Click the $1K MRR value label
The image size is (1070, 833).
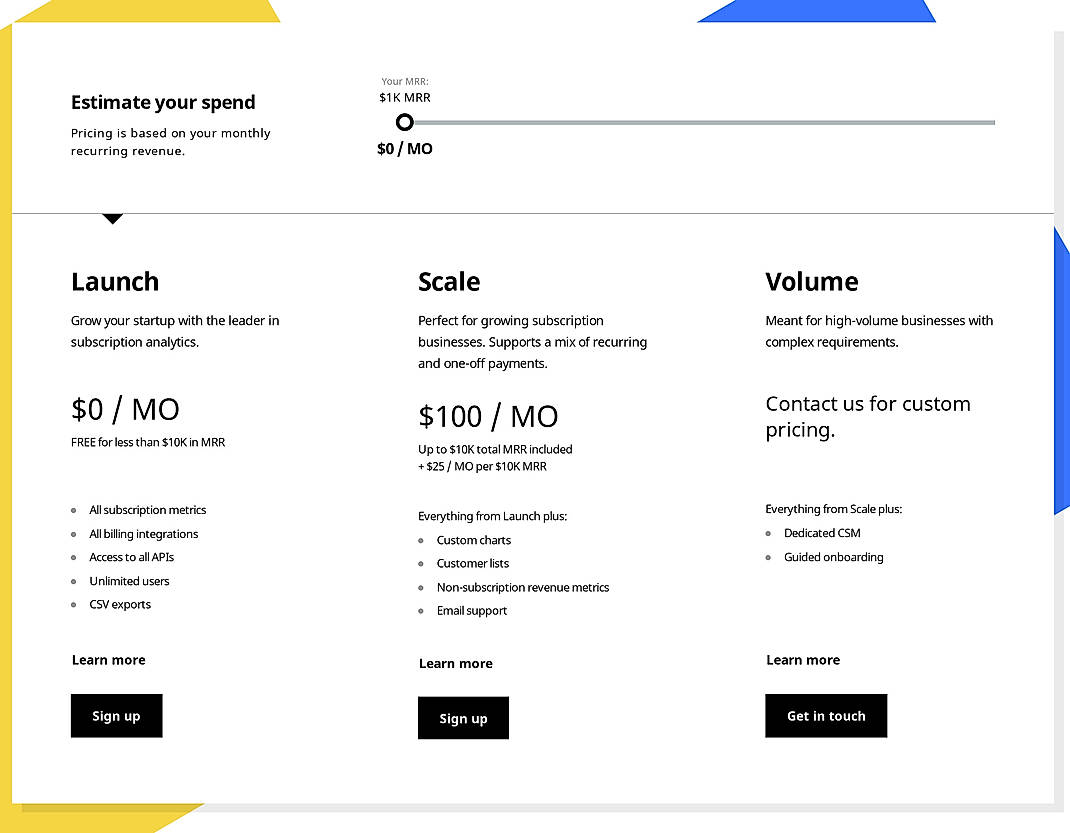click(404, 97)
